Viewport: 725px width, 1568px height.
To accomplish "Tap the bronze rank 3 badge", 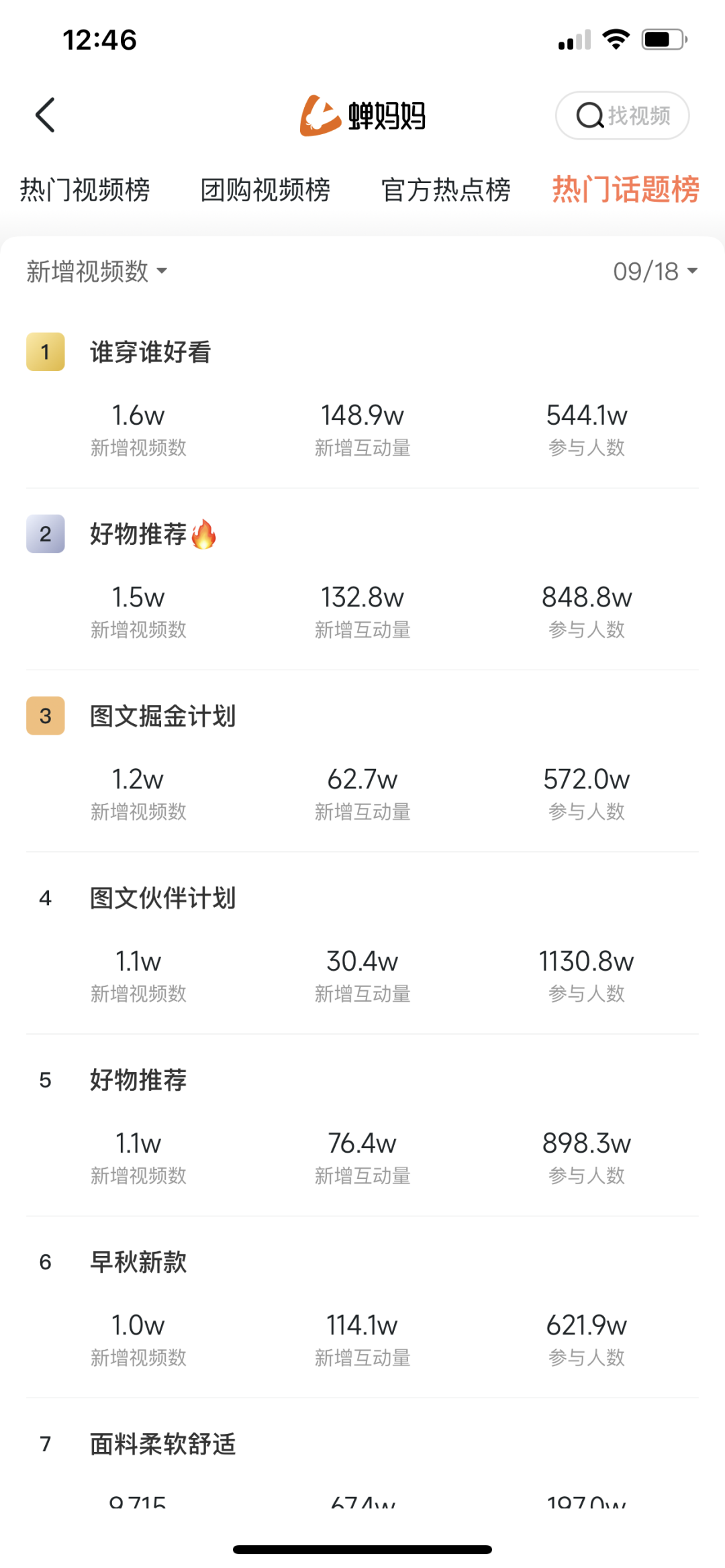I will click(x=46, y=716).
